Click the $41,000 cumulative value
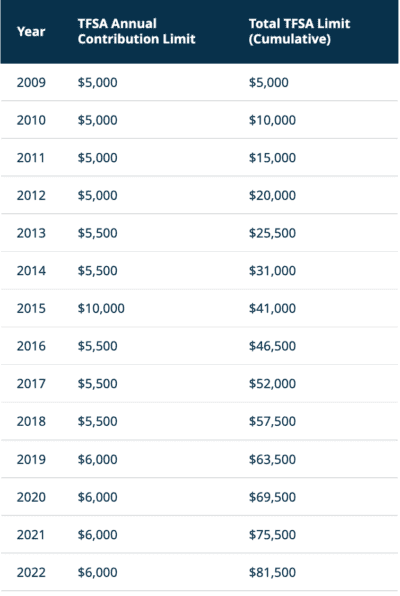 coord(272,308)
